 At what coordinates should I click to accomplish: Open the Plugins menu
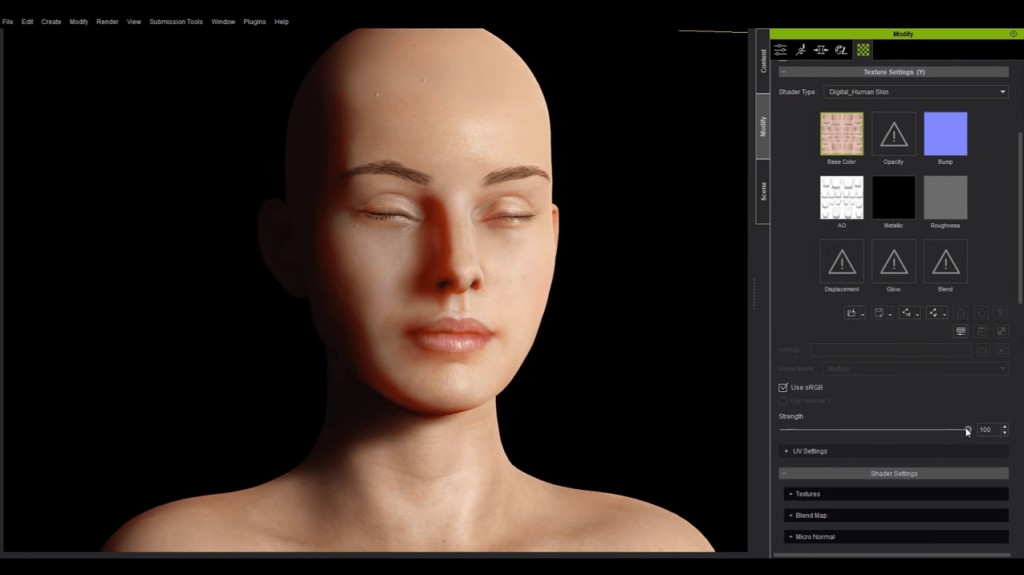coord(254,21)
